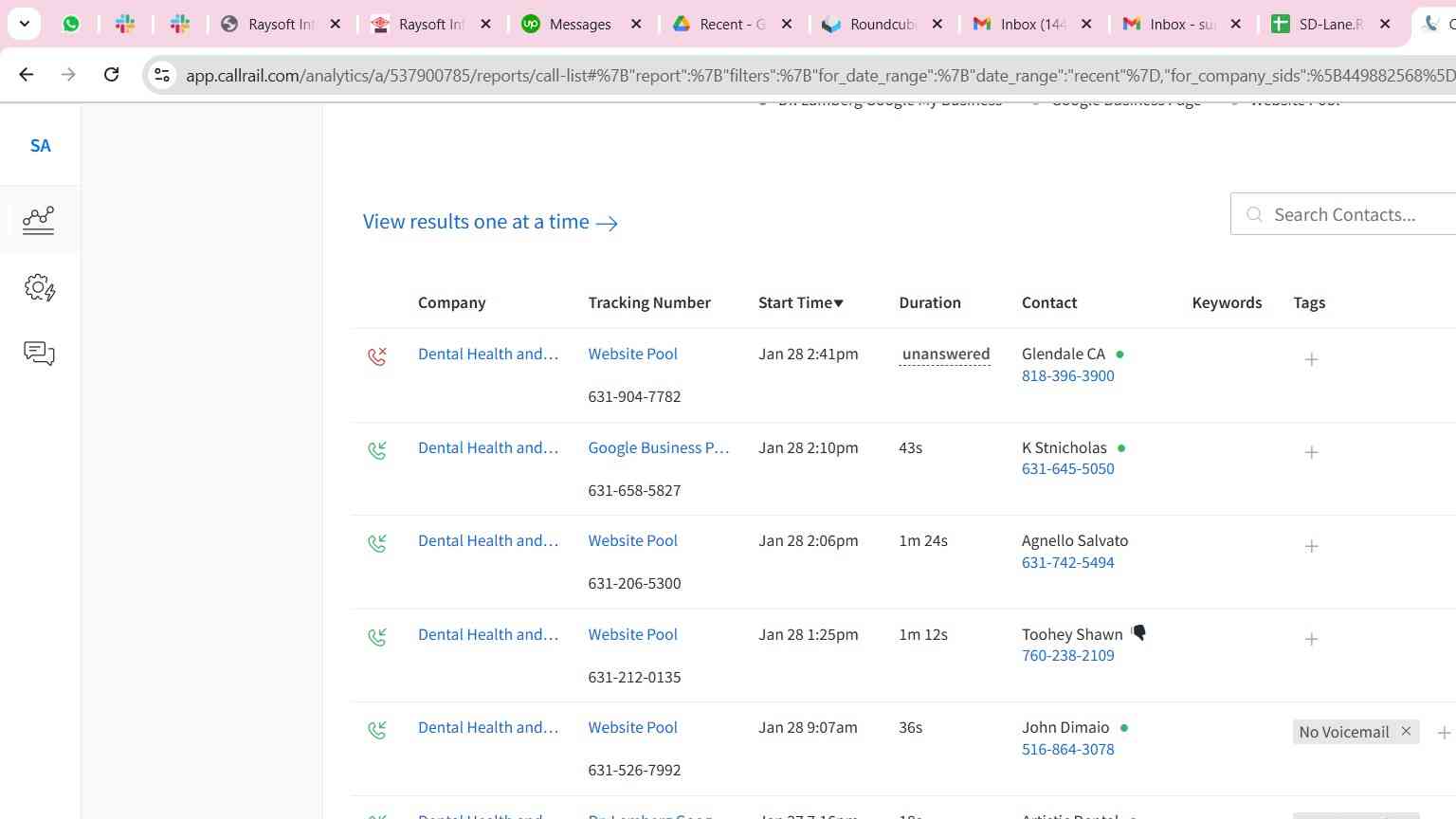Open the Google Business P... tracking number link
Screen dimensions: 1456x819
pos(658,447)
